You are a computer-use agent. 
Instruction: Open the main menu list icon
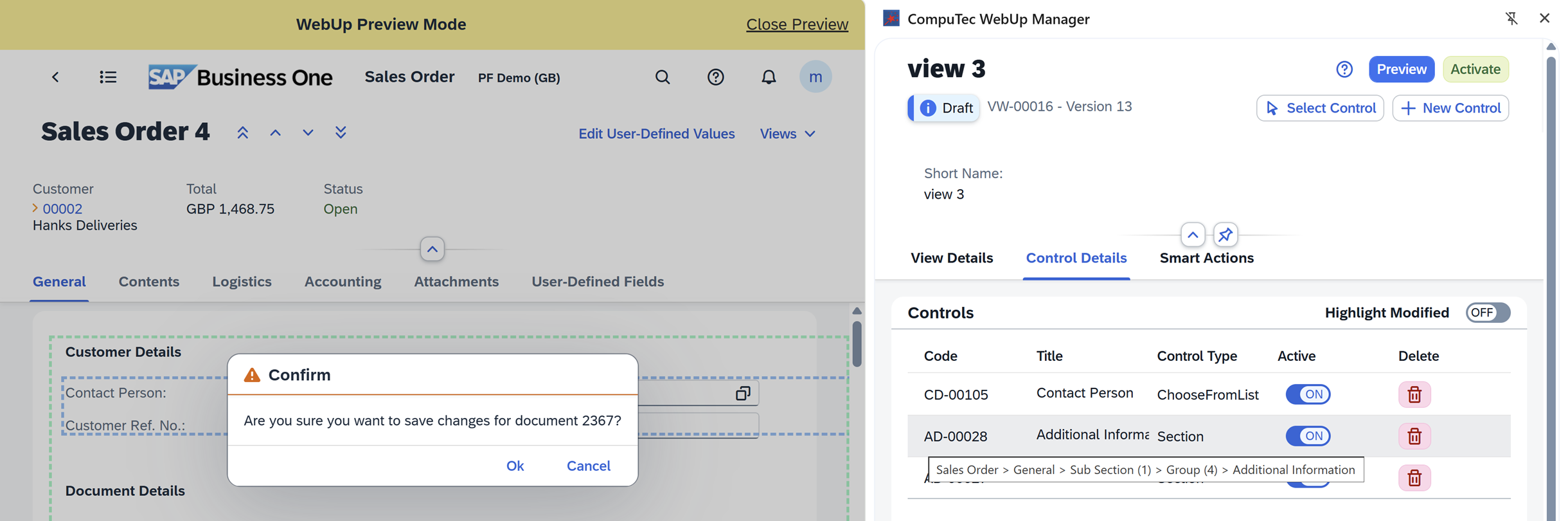[108, 77]
